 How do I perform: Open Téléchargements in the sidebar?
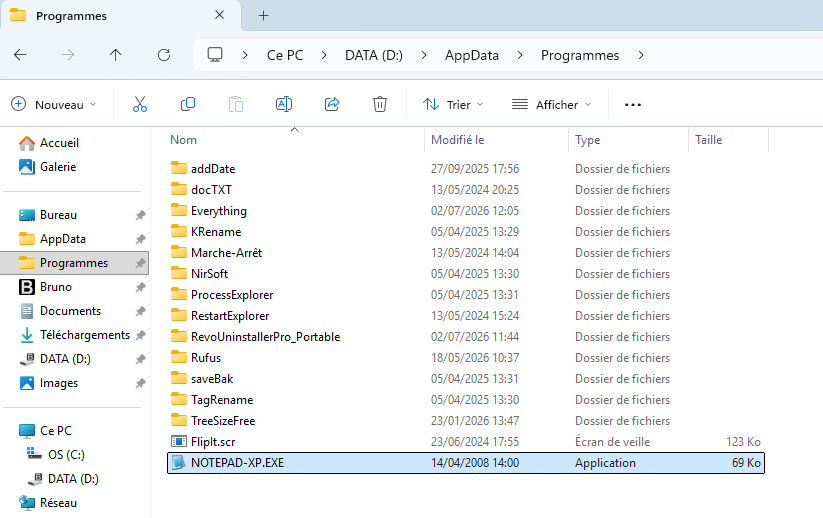[x=85, y=335]
